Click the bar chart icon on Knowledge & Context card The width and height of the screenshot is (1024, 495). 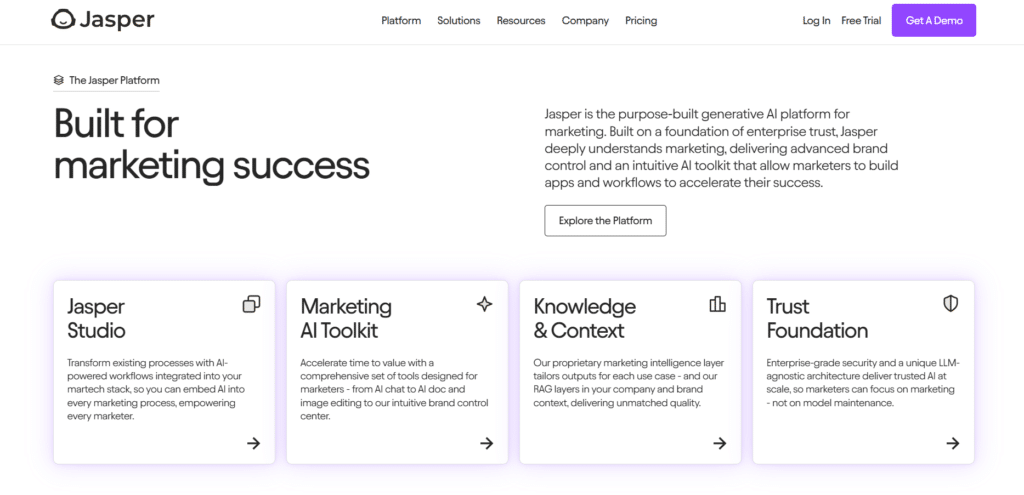pos(717,304)
